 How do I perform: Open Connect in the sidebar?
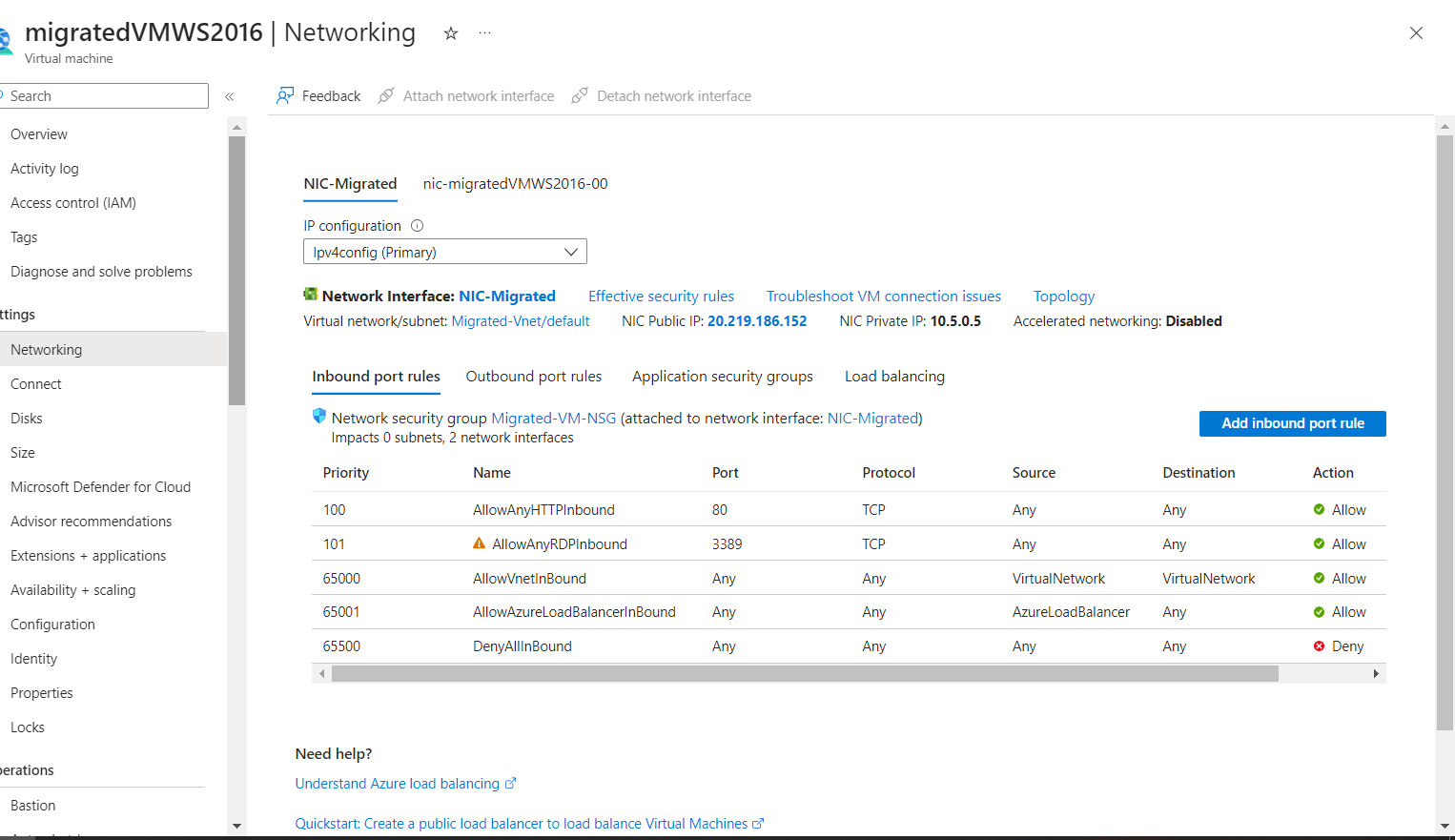coord(36,384)
